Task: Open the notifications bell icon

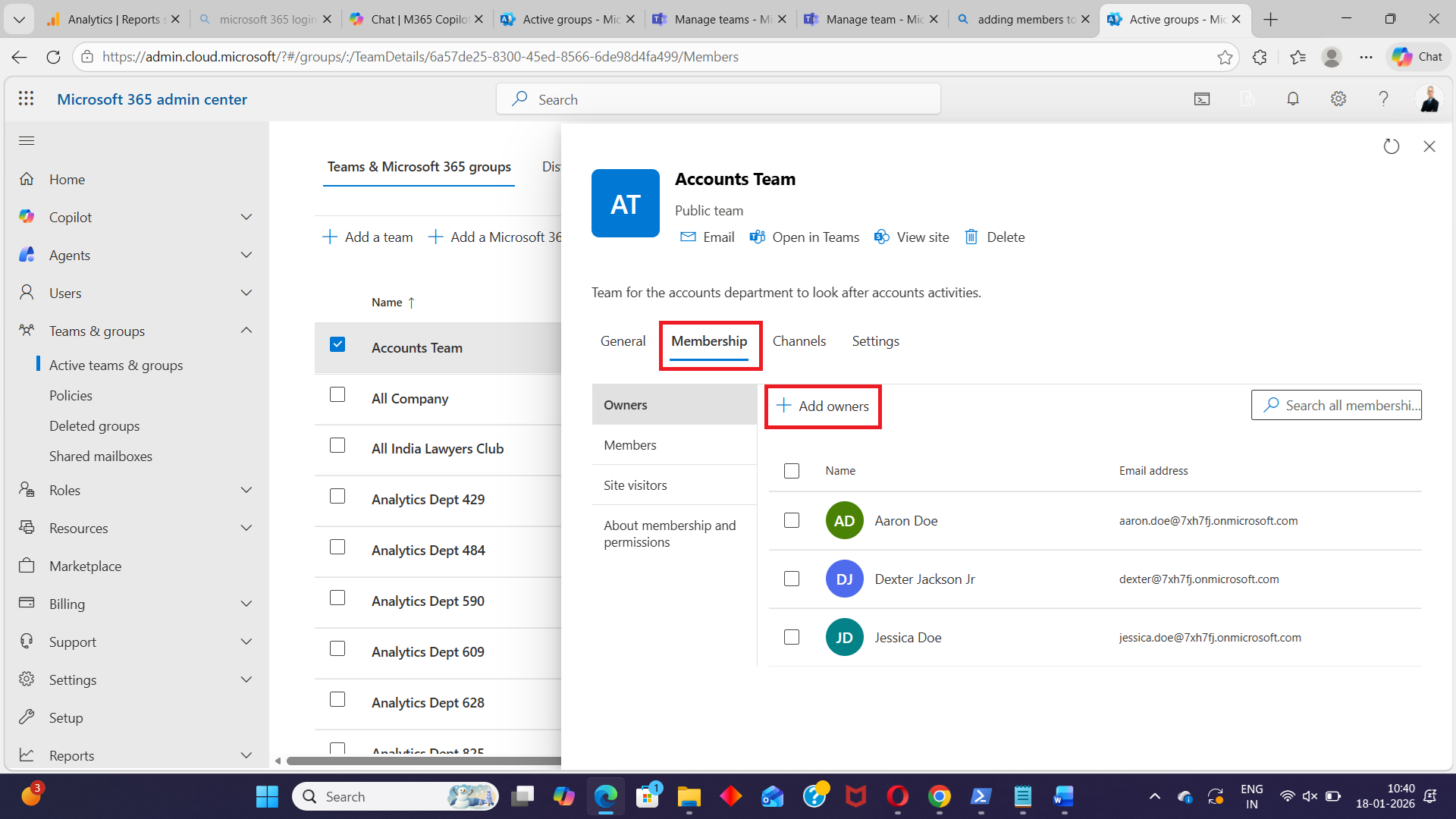Action: click(x=1293, y=99)
